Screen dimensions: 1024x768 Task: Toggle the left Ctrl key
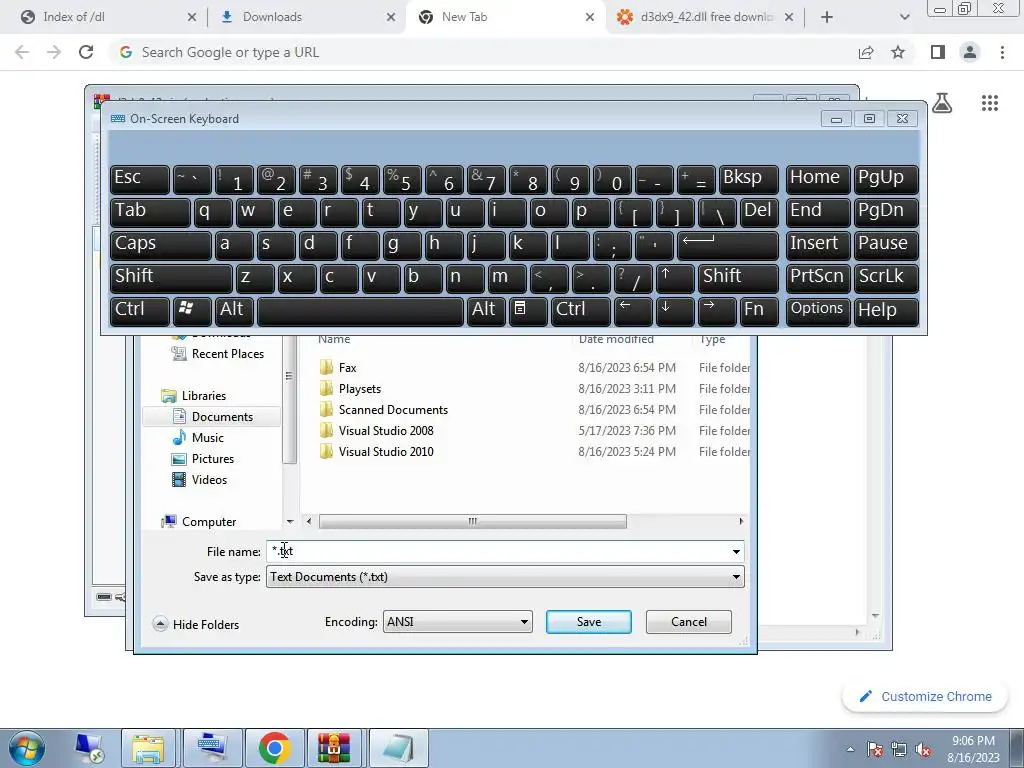(140, 310)
